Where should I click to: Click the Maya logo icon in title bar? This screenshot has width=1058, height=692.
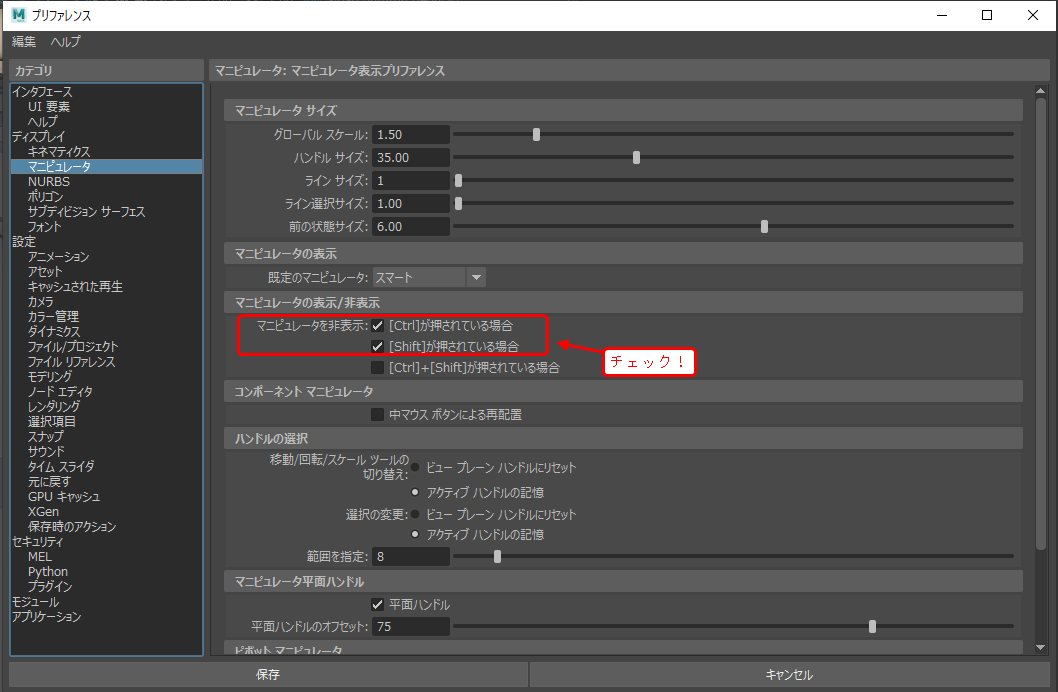[x=18, y=15]
